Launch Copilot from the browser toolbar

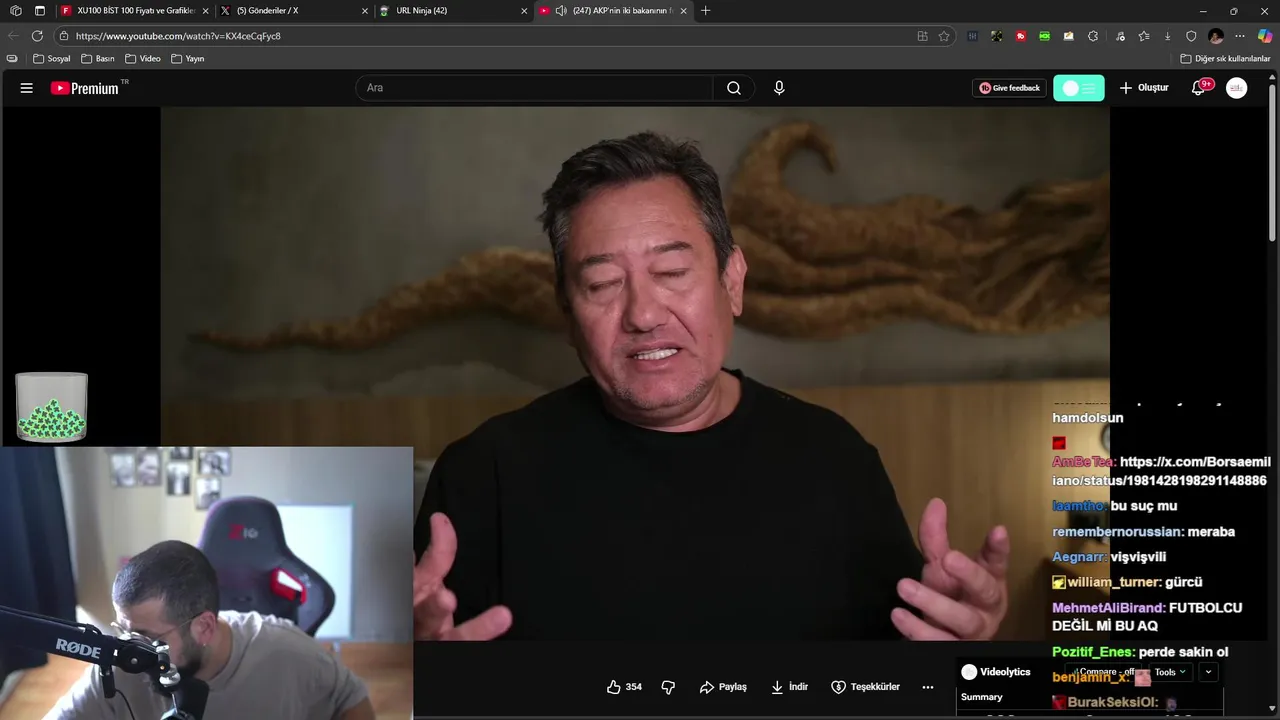coord(1265,36)
